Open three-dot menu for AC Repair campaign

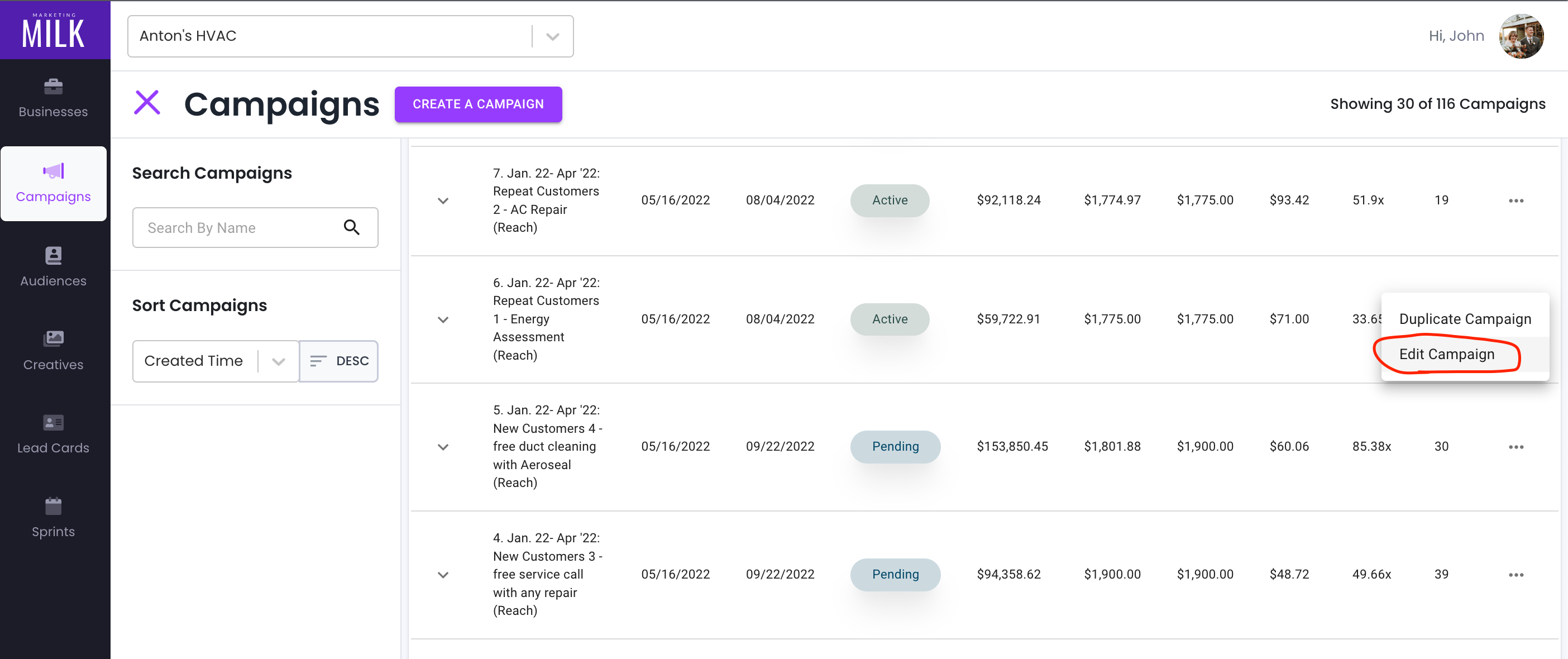click(1515, 201)
